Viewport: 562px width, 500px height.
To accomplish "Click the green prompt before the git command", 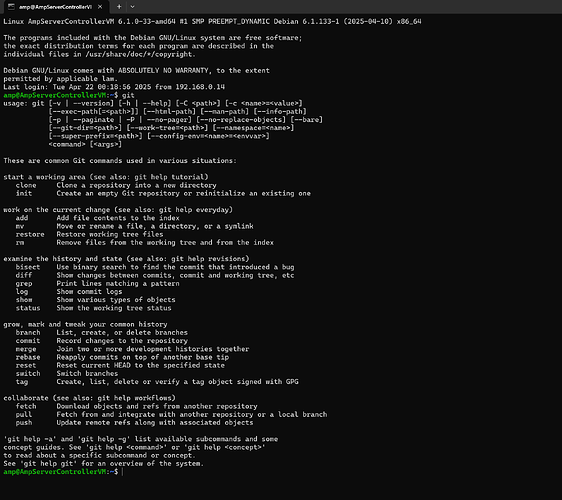I will [x=58, y=95].
